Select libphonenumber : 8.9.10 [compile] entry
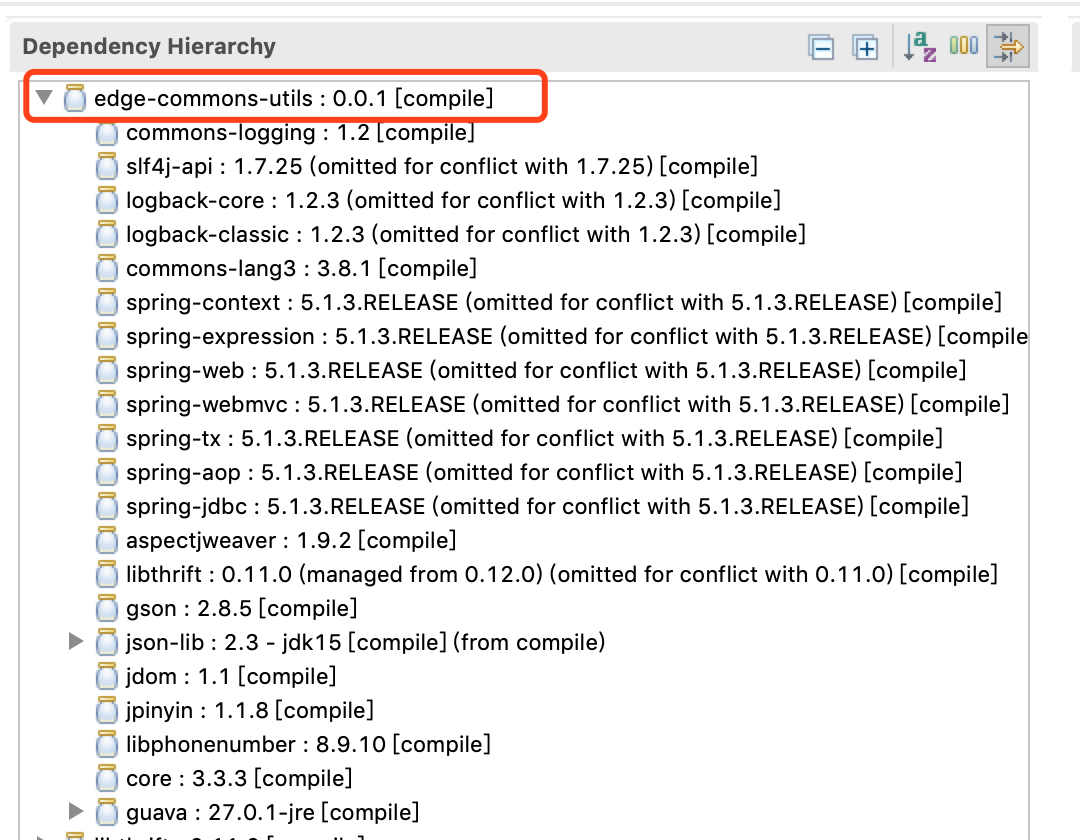Viewport: 1080px width, 840px height. click(x=309, y=744)
